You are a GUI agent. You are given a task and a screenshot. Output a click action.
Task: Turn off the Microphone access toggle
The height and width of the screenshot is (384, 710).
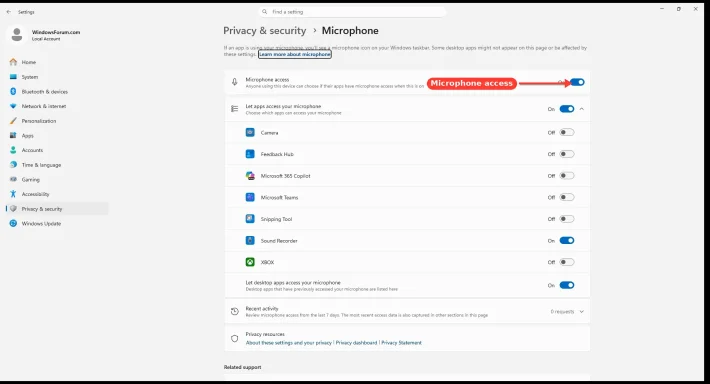click(x=577, y=82)
